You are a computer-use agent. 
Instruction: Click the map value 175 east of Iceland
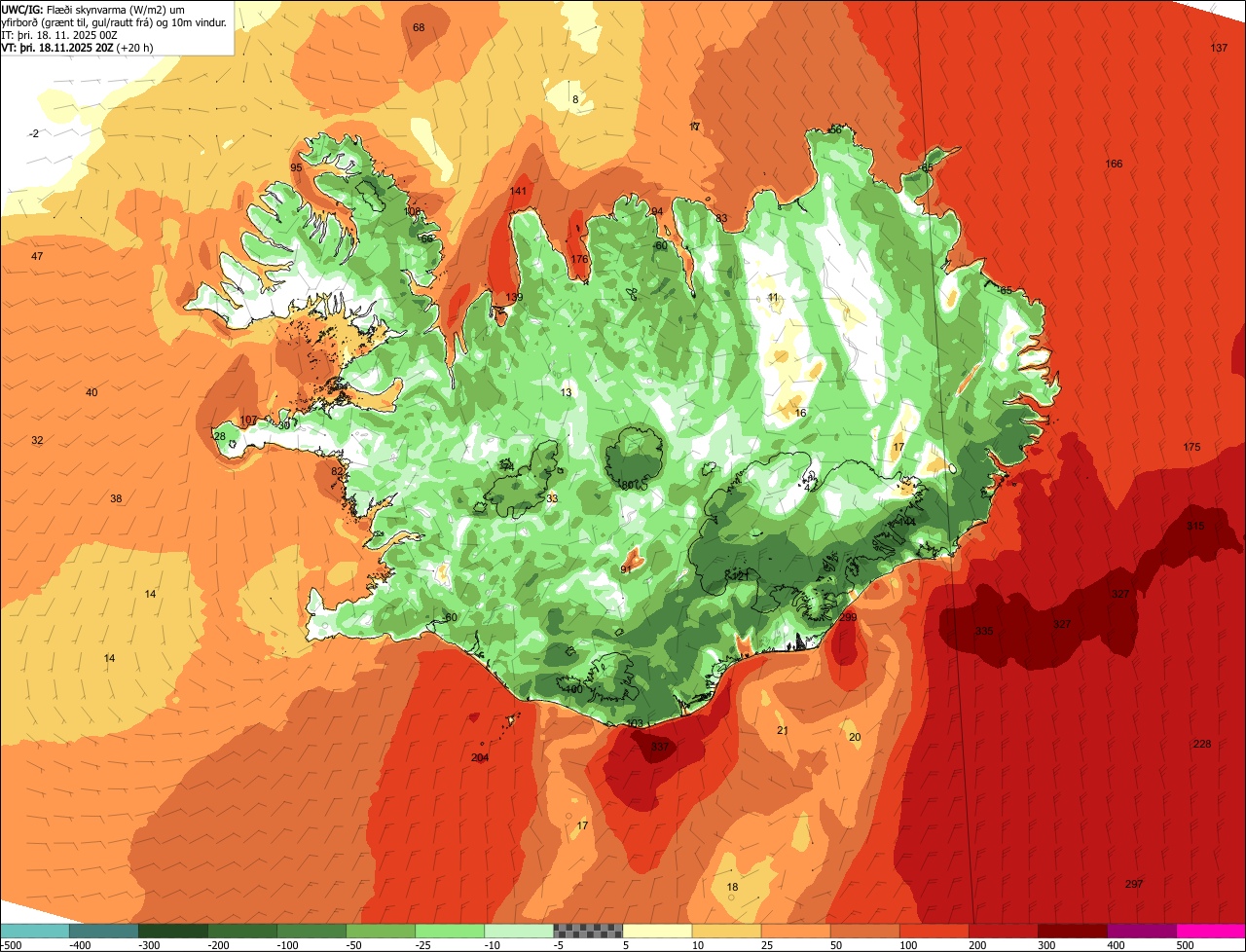[x=1191, y=447]
